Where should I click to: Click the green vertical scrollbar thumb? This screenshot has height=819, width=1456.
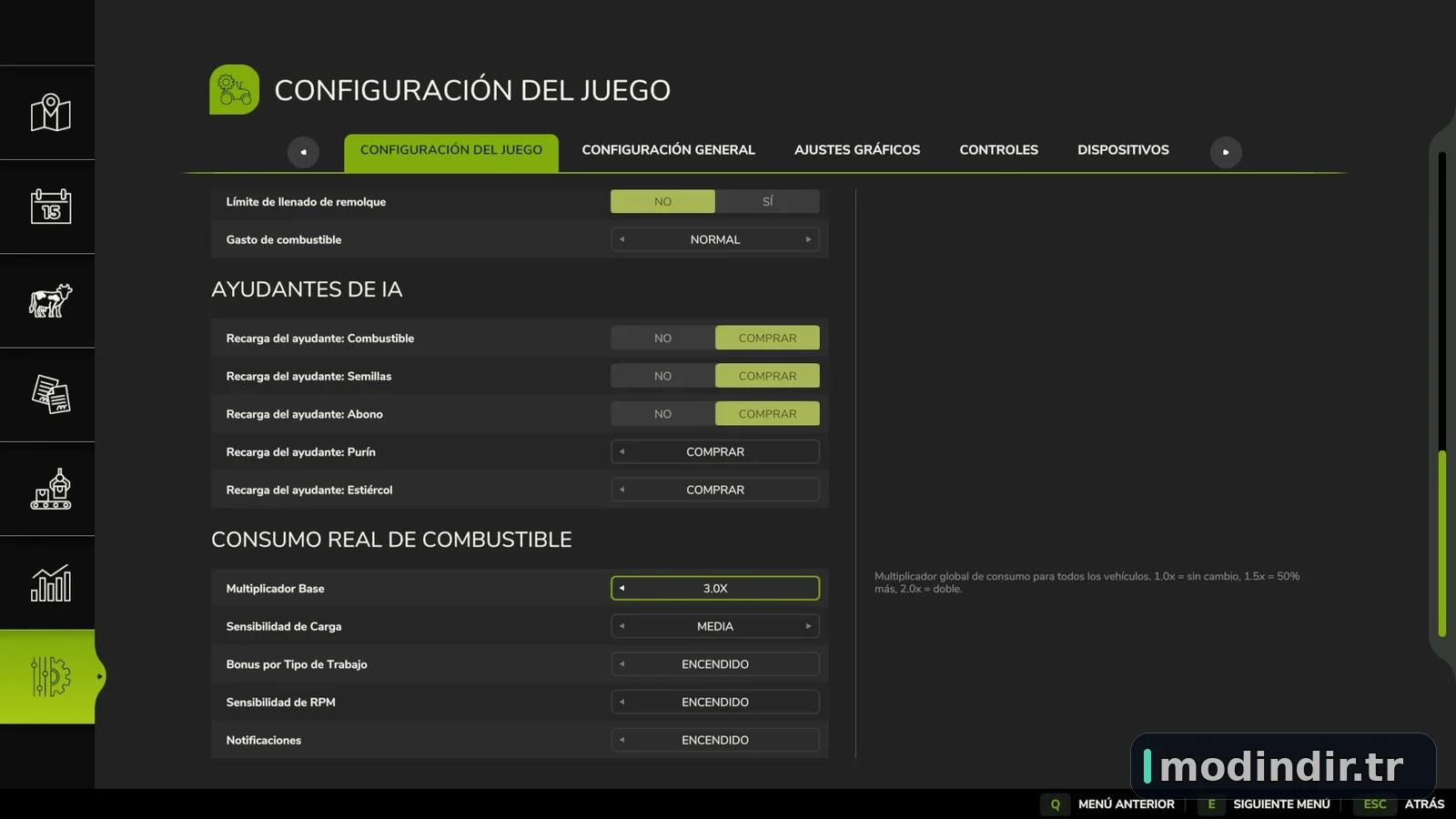point(1442,544)
